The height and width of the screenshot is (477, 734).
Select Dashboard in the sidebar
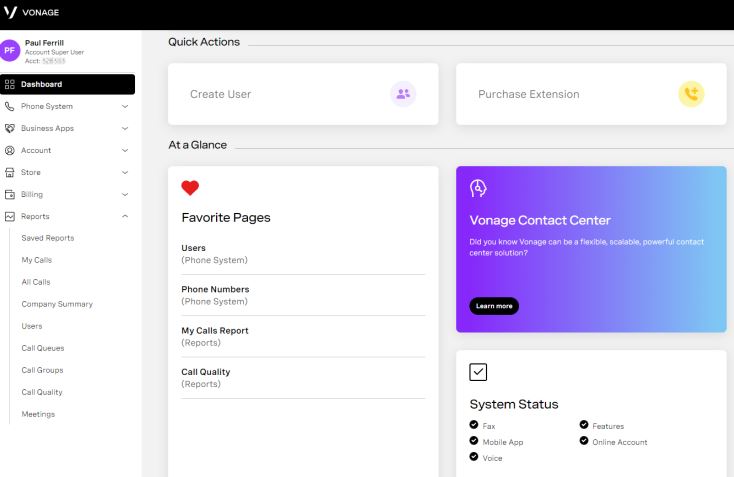67,84
